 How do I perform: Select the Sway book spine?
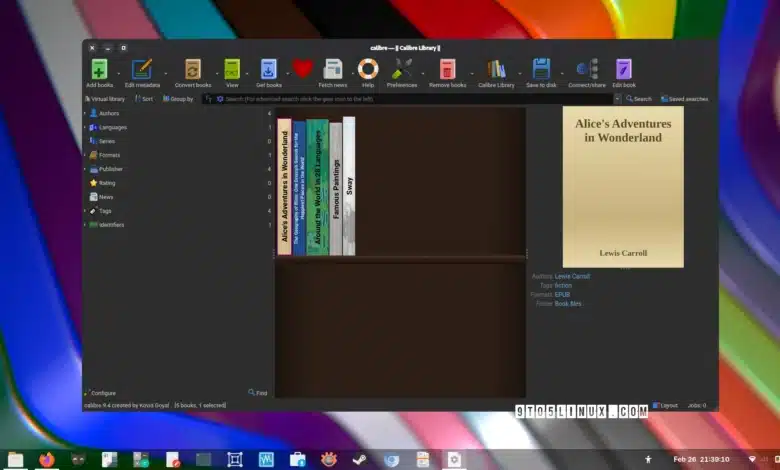(349, 186)
